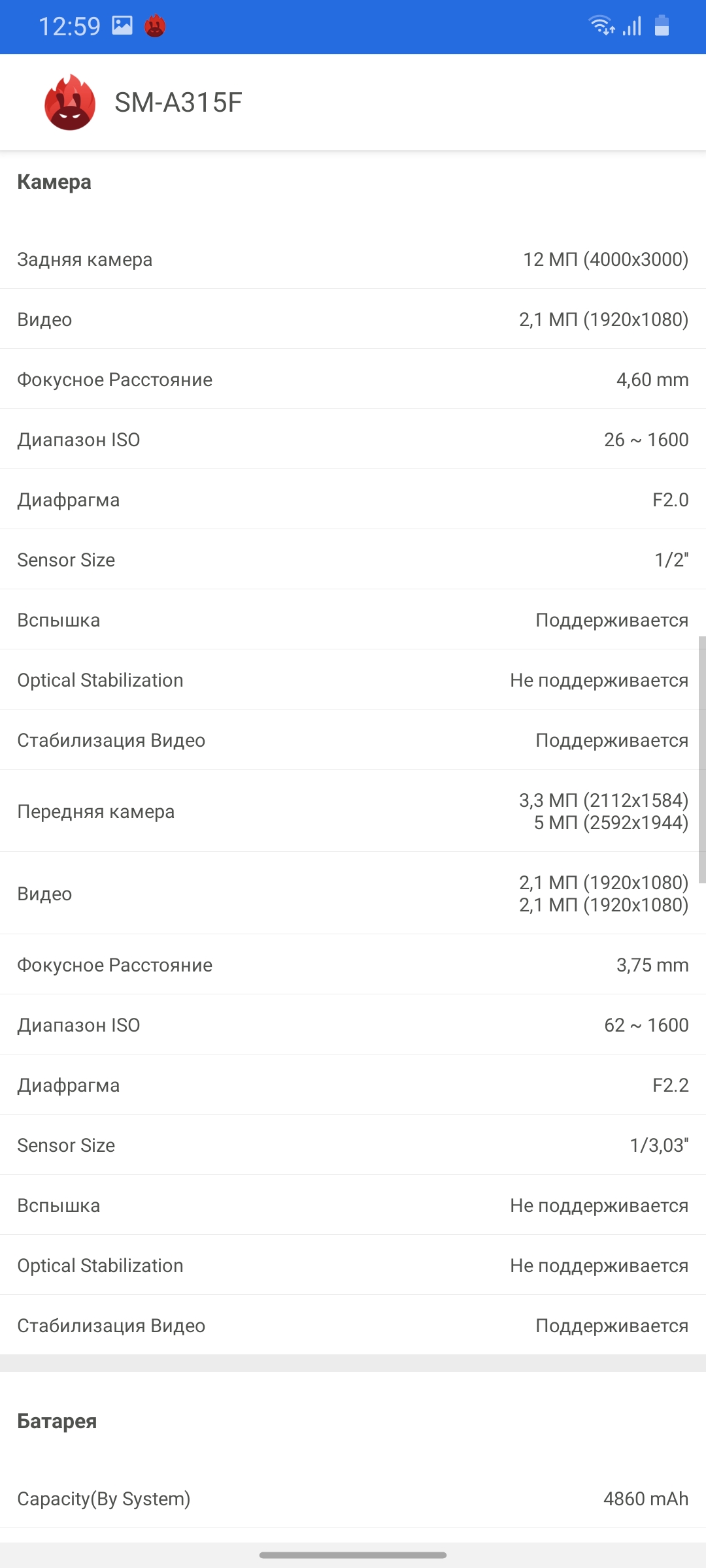This screenshot has height=1568, width=706.
Task: Select the Задняя камера row
Action: click(x=353, y=259)
